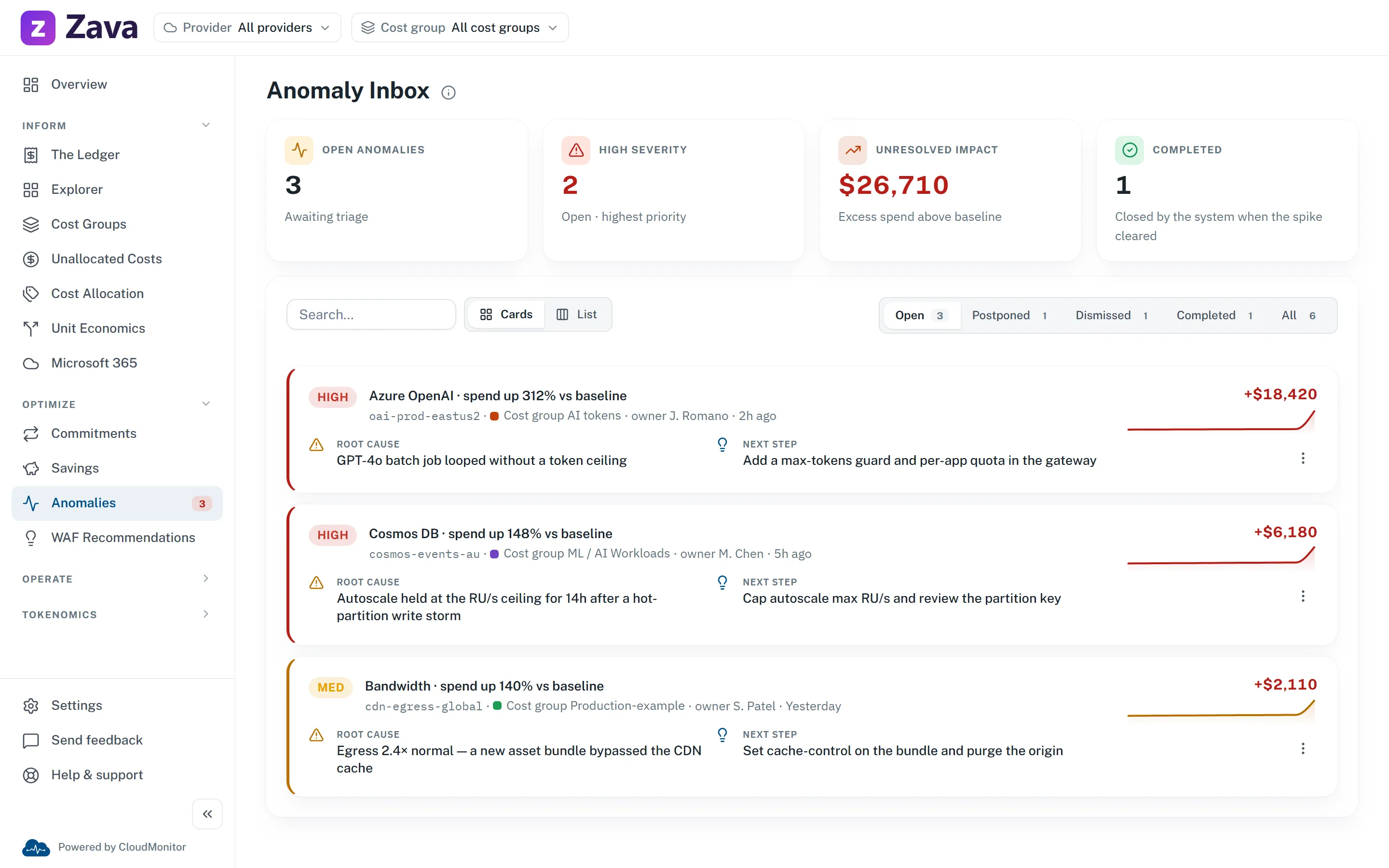The width and height of the screenshot is (1389, 868).
Task: Click the Zava logo icon
Action: 38,27
